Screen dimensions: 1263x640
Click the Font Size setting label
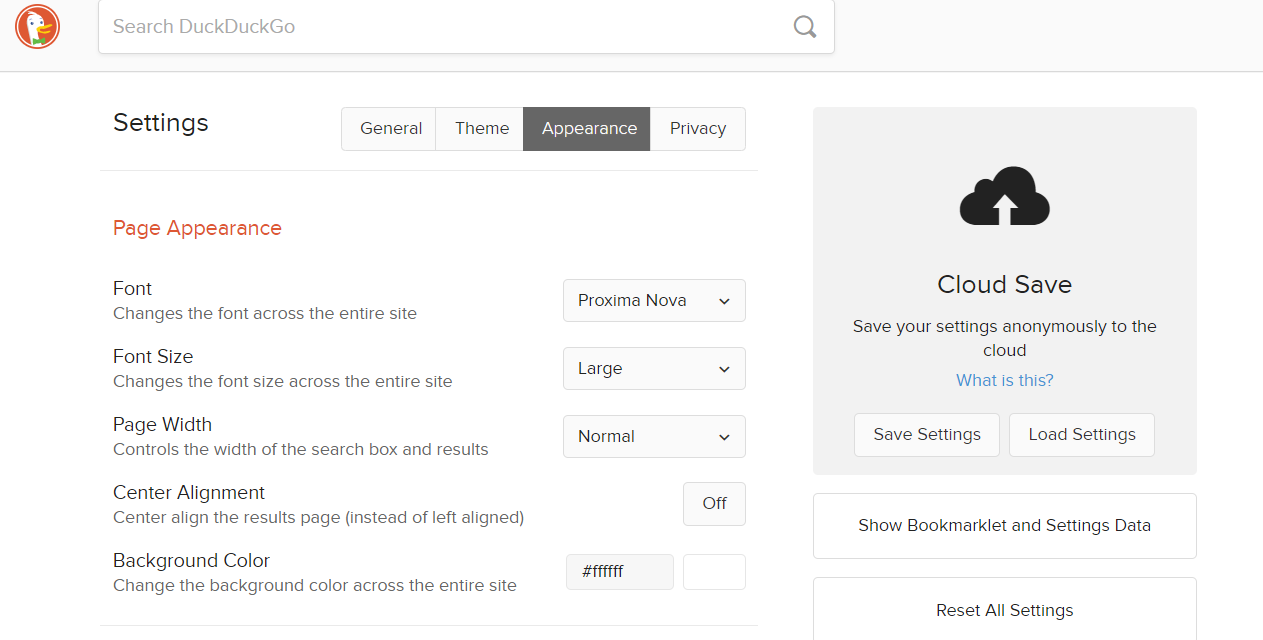(x=153, y=357)
